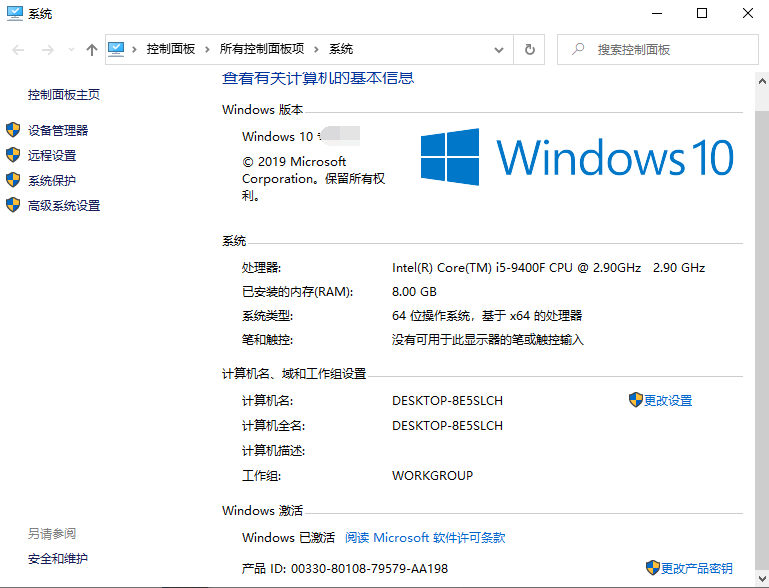Open 高级系统设置 in the sidebar
769x588 pixels.
point(64,206)
